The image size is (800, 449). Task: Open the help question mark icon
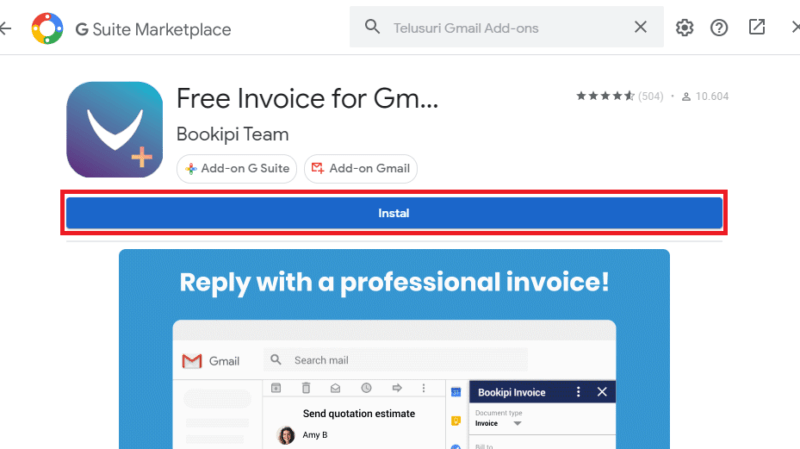[719, 28]
